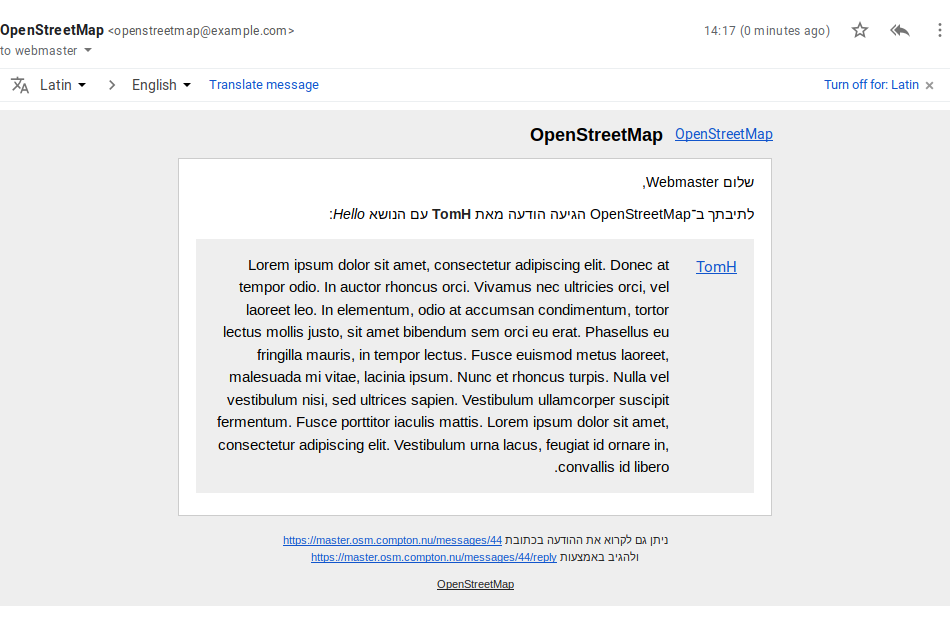Open the English target language dropdown
The image size is (950, 626).
point(161,85)
